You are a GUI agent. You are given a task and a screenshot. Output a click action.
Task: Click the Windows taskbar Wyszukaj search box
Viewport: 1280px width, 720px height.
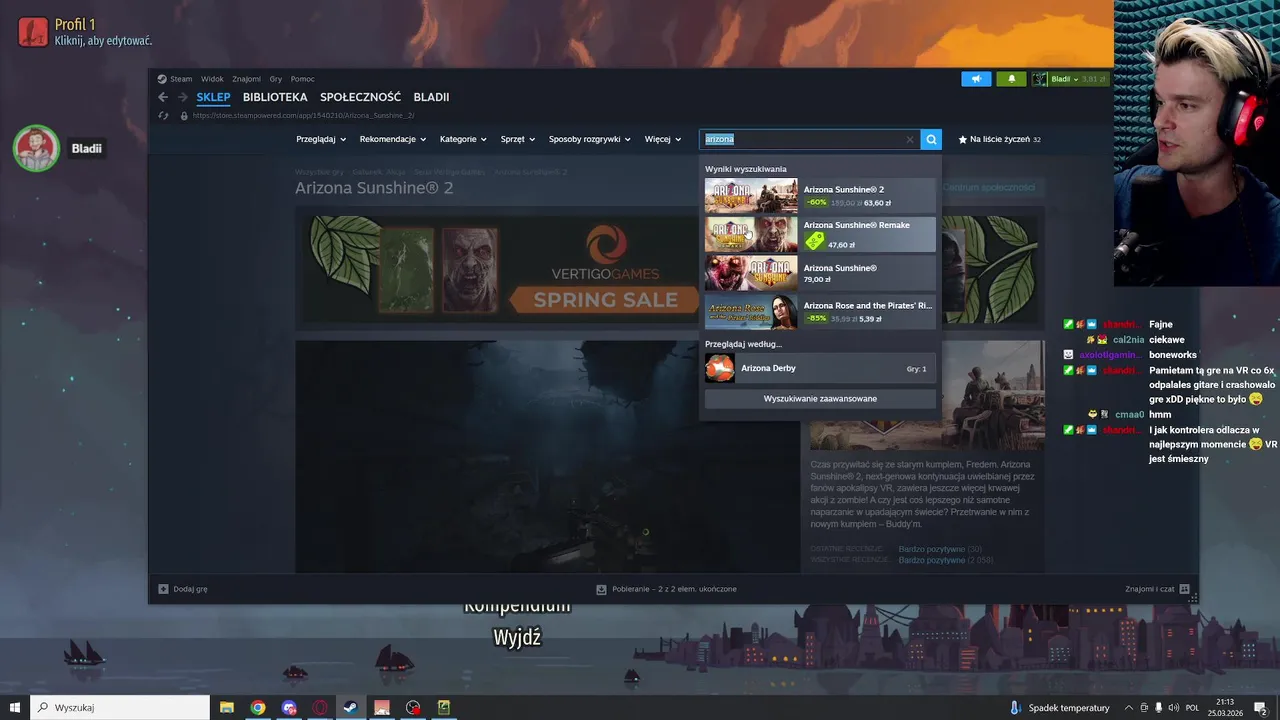[120, 707]
